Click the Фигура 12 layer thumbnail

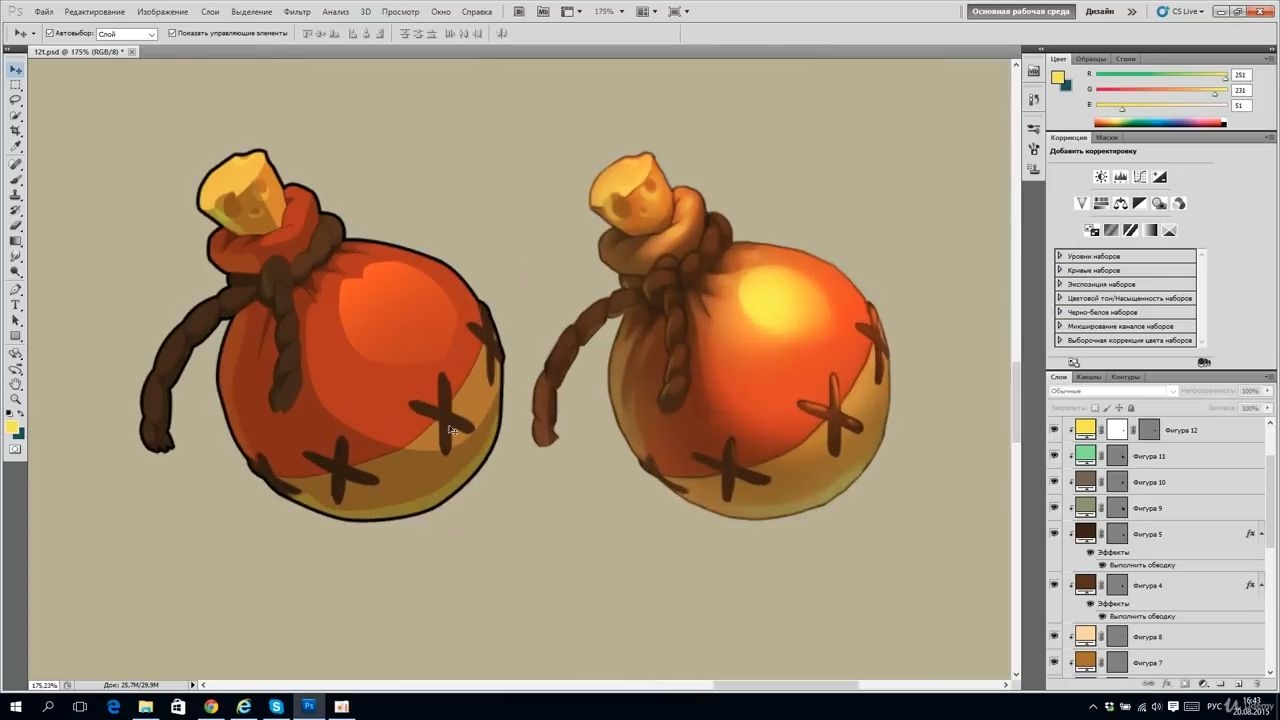(1085, 430)
